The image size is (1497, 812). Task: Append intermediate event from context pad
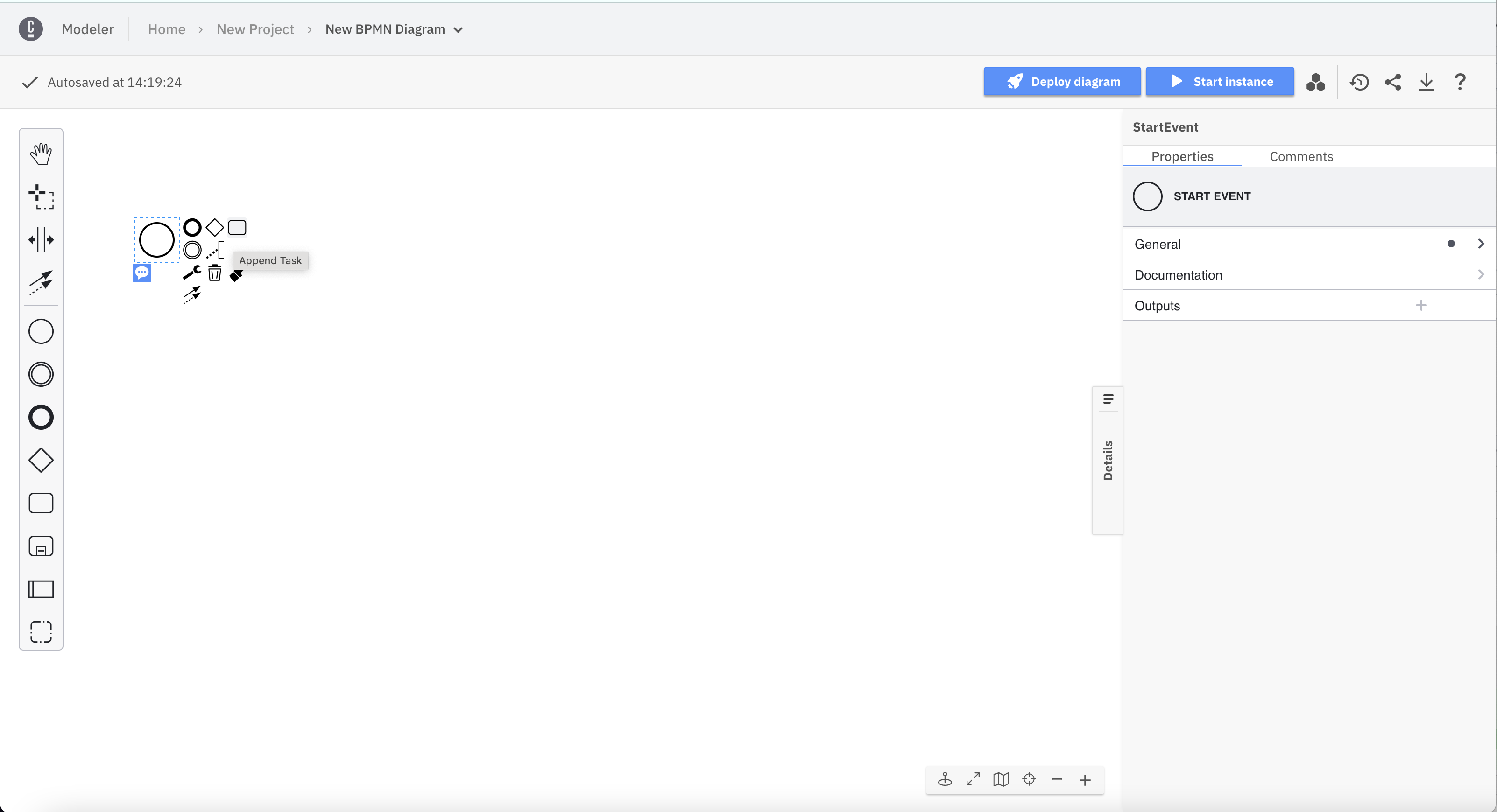point(192,250)
